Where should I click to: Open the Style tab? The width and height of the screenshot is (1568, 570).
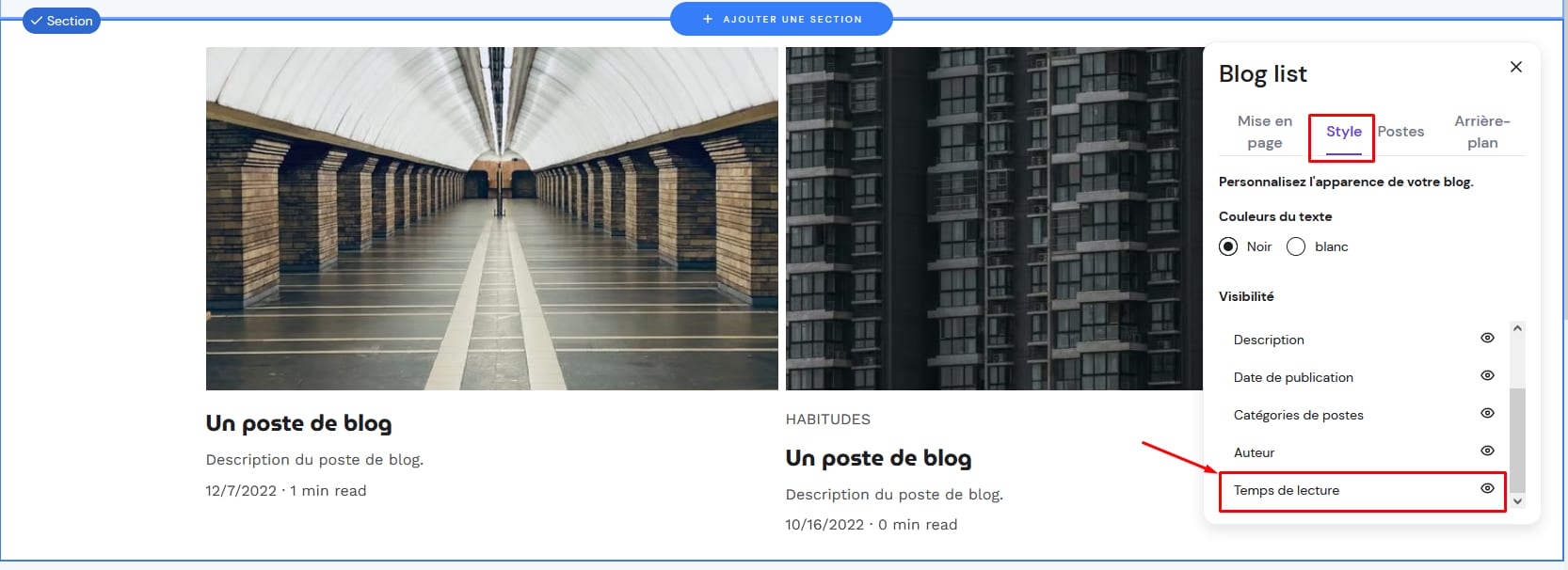pos(1343,132)
